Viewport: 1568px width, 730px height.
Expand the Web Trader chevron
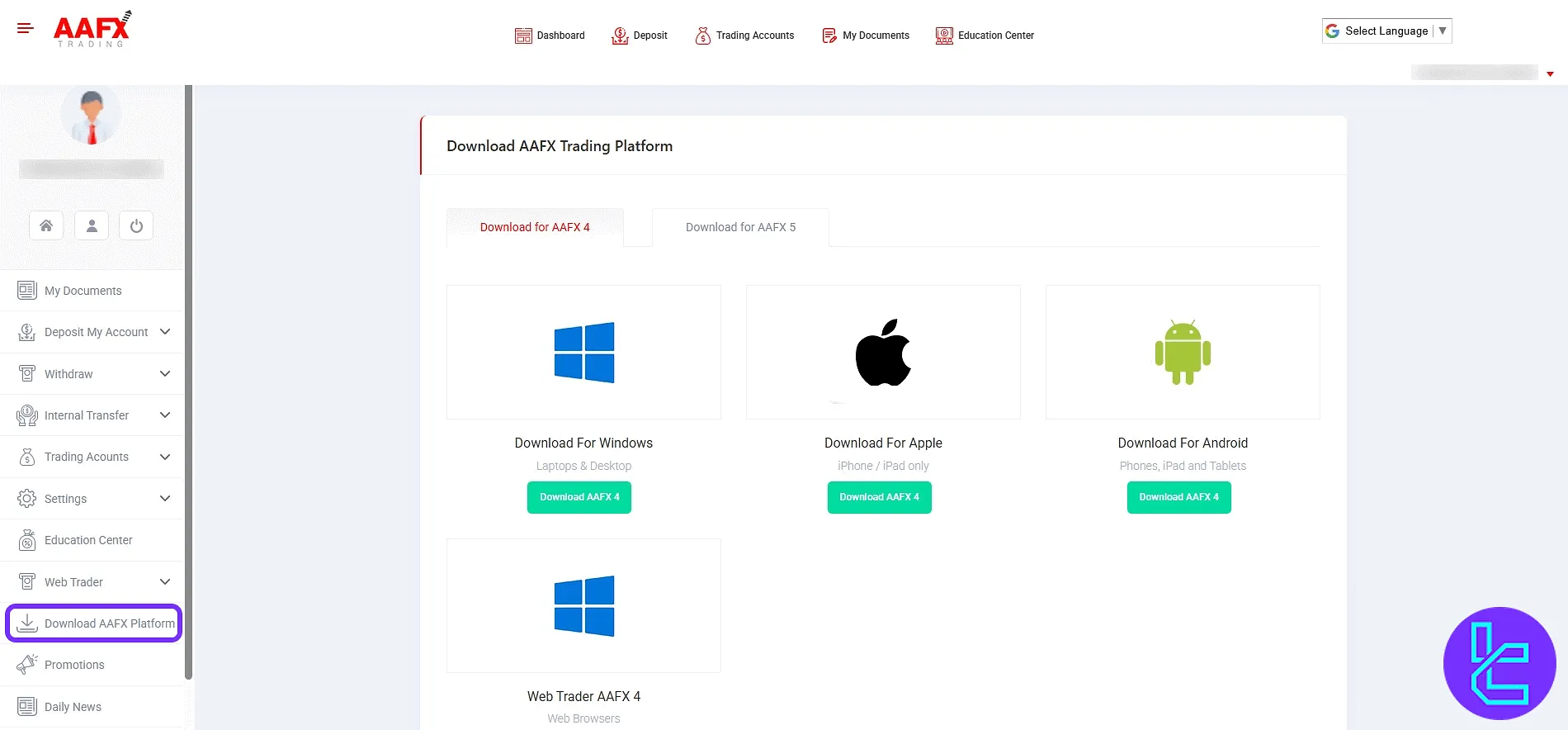[165, 582]
